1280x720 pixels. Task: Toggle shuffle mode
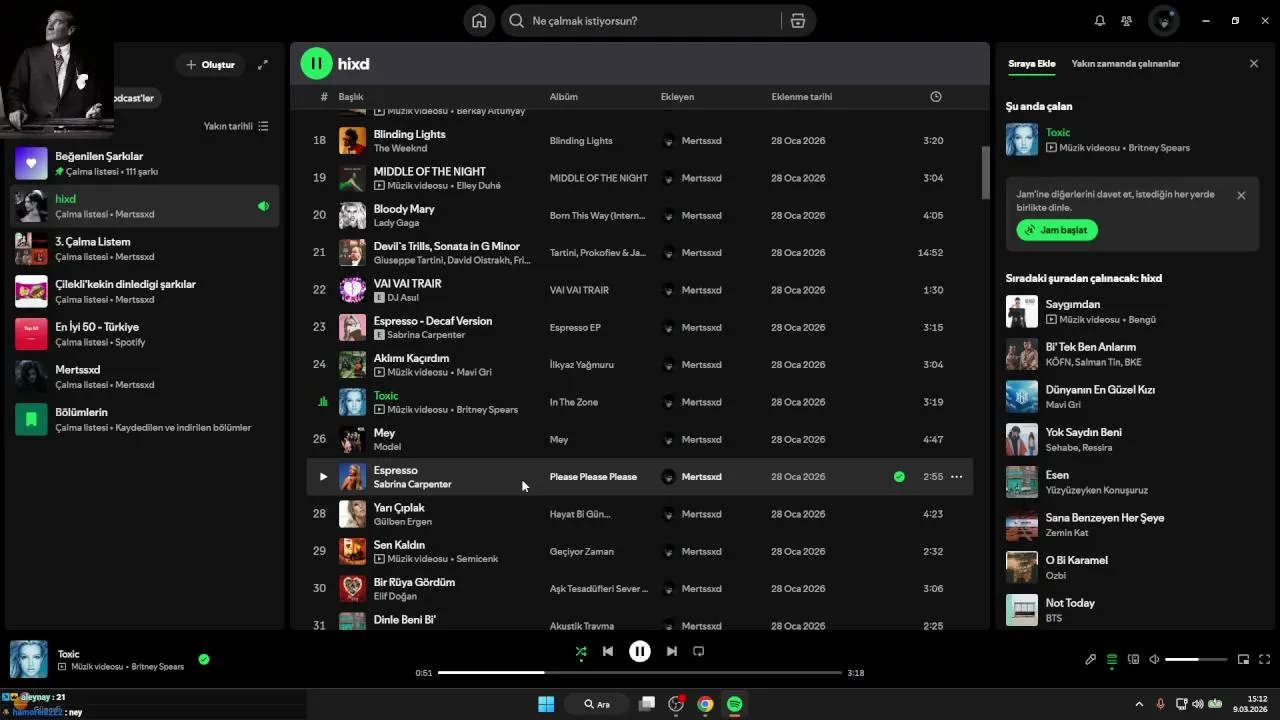[581, 651]
